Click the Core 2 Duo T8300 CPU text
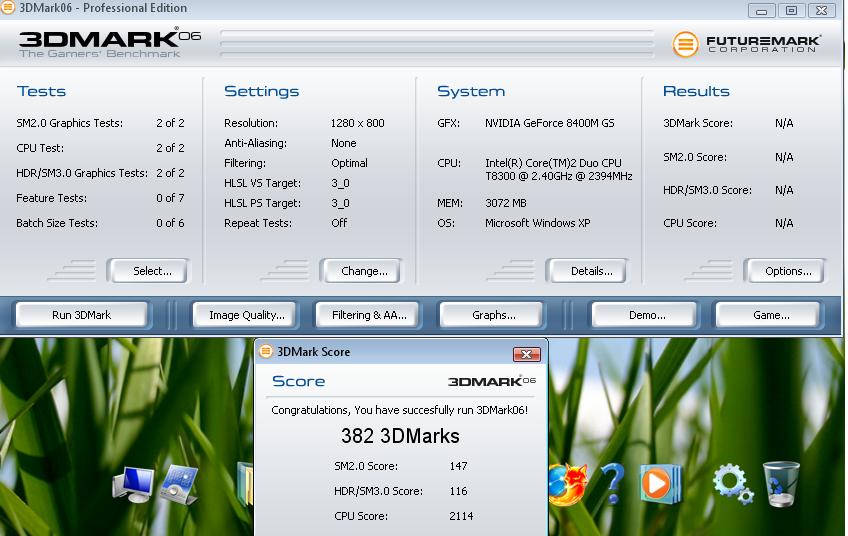This screenshot has width=848, height=536. point(559,169)
